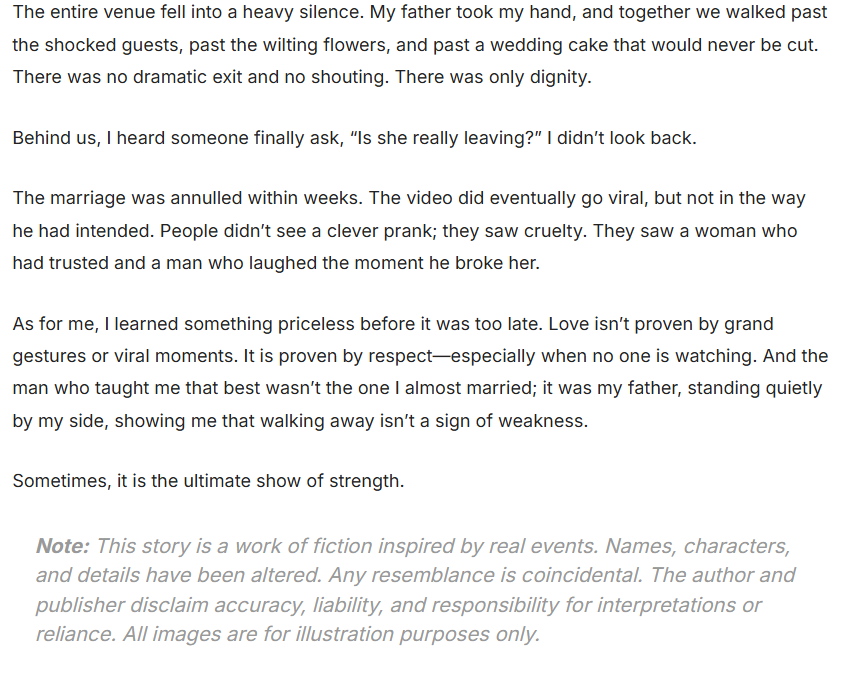857x680 pixels.
Task: Click the bold "Note:" label
Action: click(62, 546)
